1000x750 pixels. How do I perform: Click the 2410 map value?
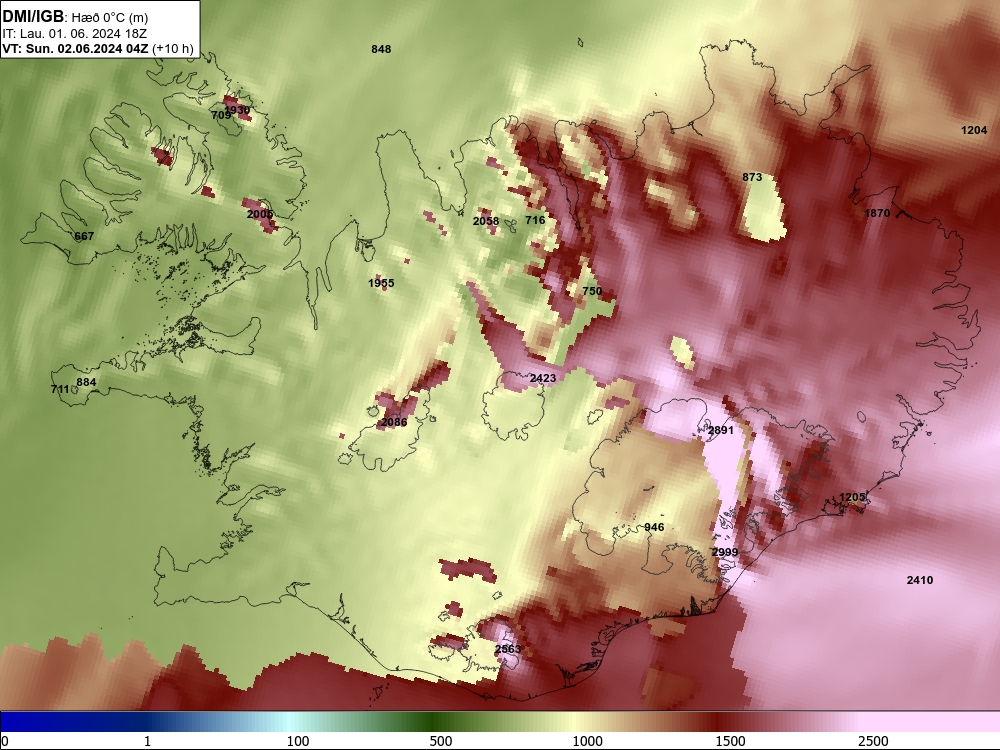pos(920,580)
